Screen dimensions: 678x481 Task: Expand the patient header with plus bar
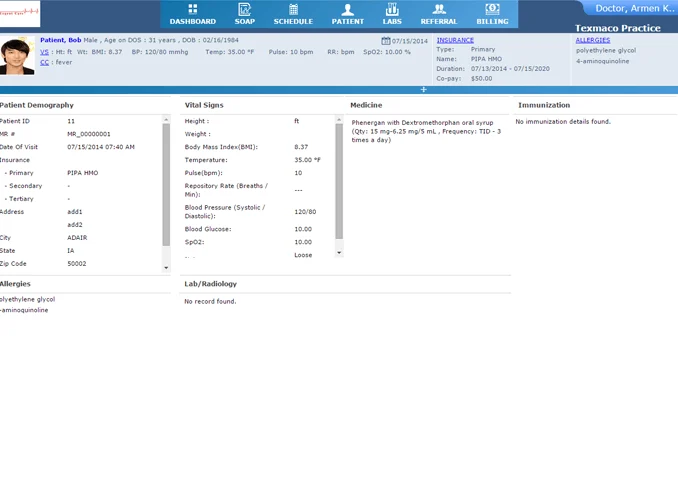(x=423, y=90)
